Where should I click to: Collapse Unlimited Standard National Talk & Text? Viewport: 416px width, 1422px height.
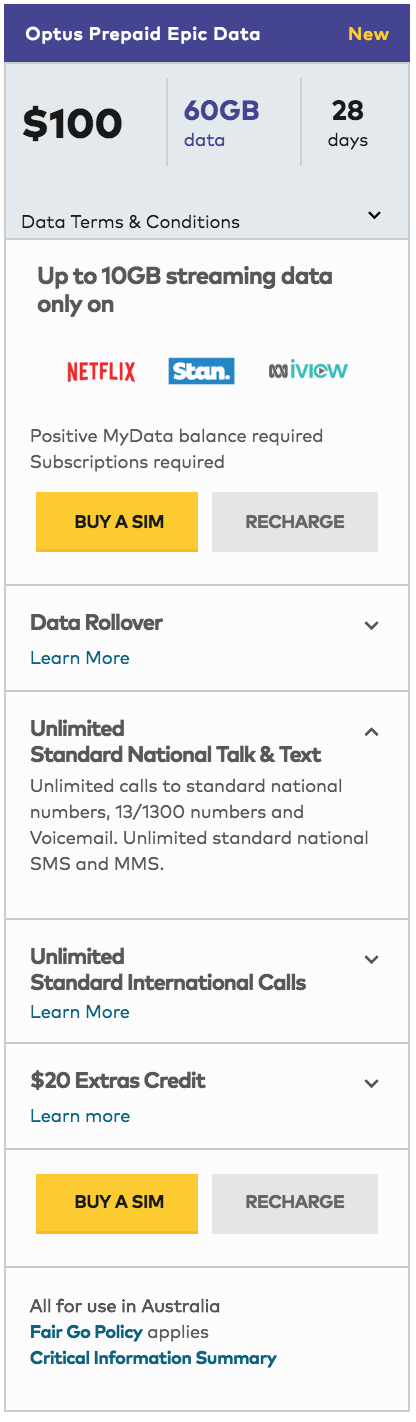tap(372, 732)
